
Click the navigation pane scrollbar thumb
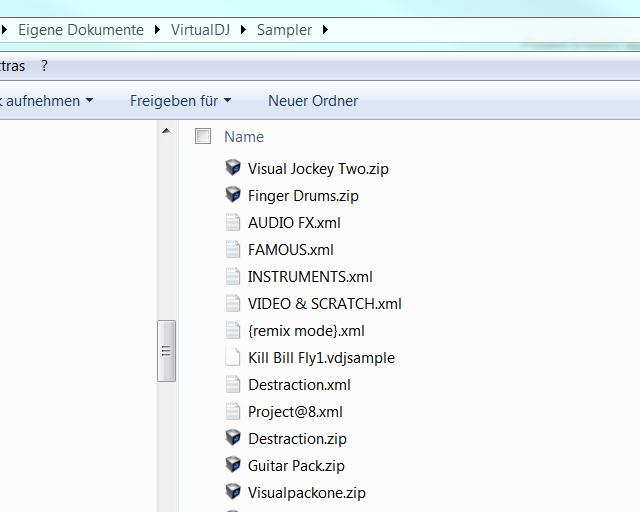tap(167, 351)
